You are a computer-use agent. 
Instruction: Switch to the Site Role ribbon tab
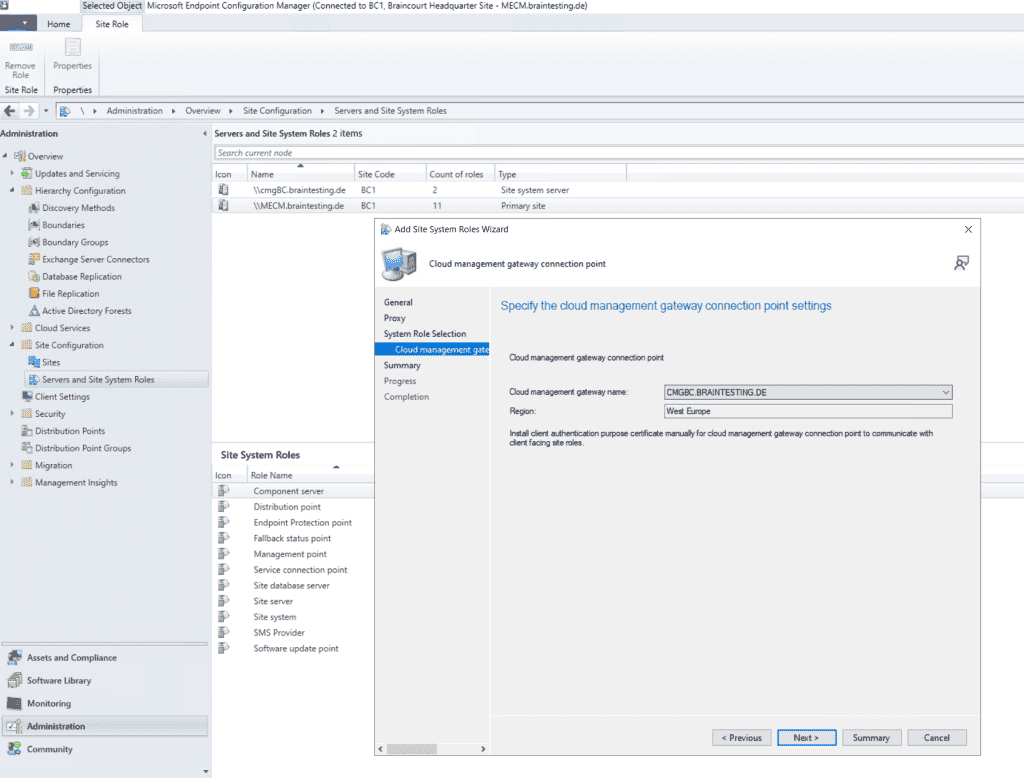tap(111, 23)
